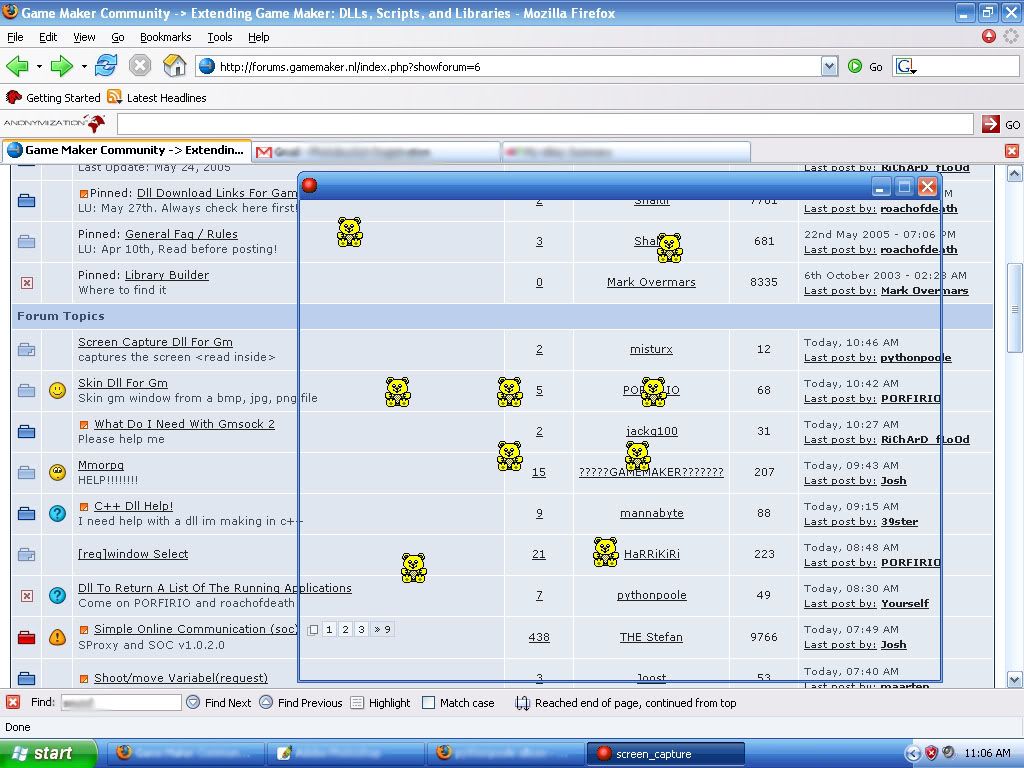This screenshot has width=1024, height=768.
Task: Open author profile Mark Overmars
Action: coord(651,282)
